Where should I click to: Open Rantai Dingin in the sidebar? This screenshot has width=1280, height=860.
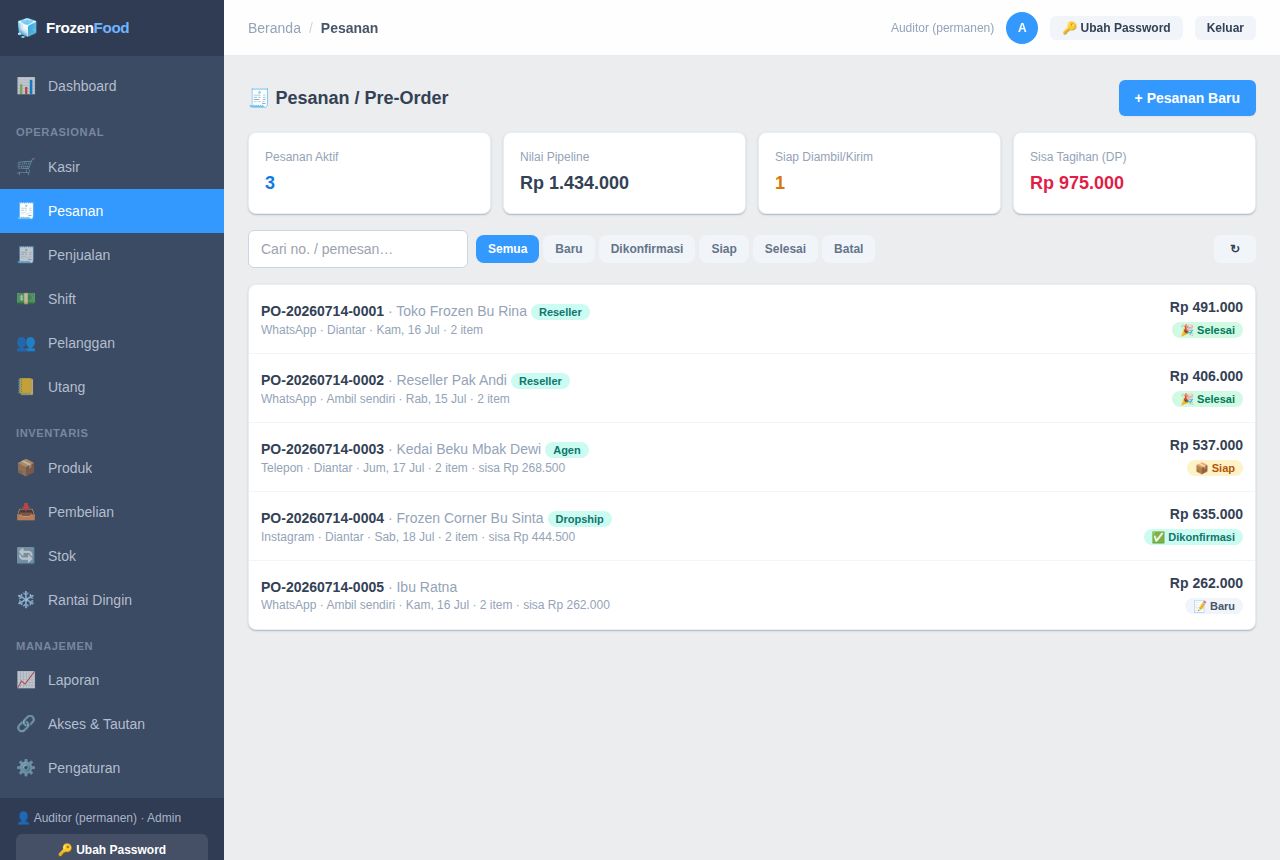[x=112, y=600]
